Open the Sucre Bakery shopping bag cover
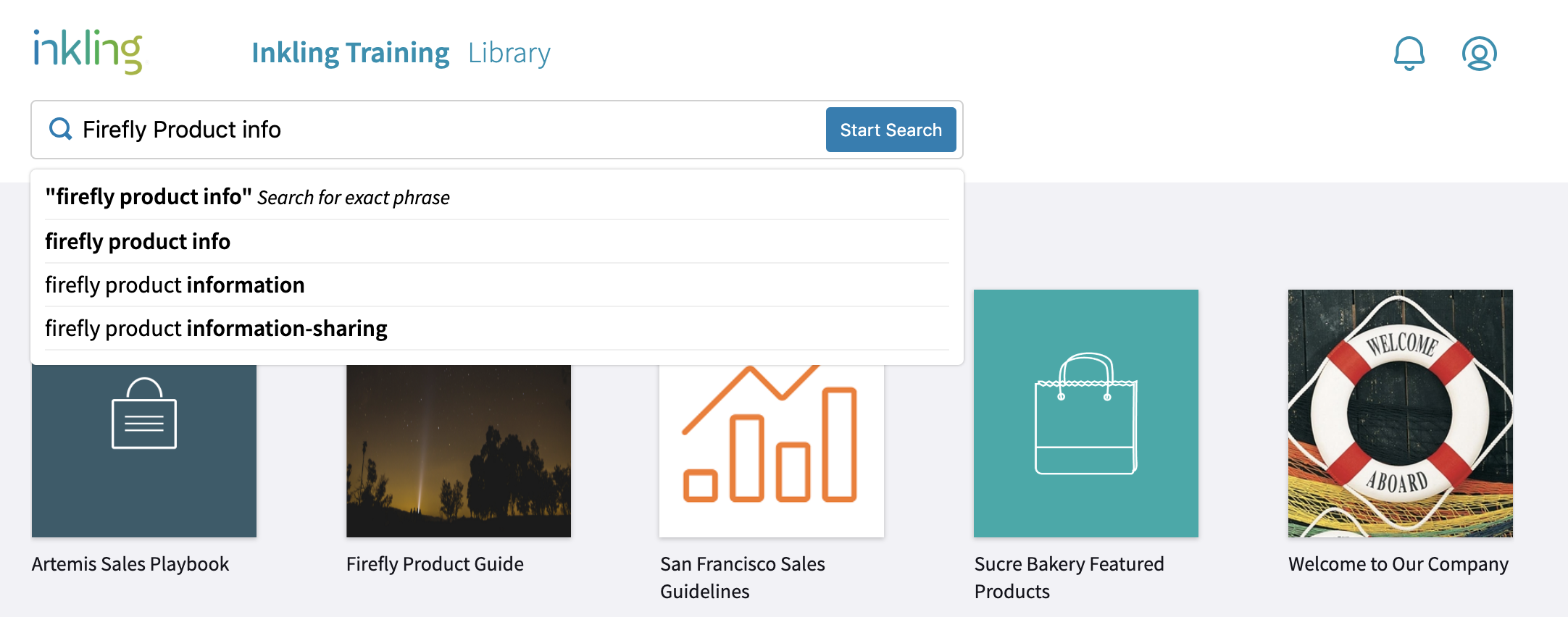The height and width of the screenshot is (617, 1568). click(1086, 414)
